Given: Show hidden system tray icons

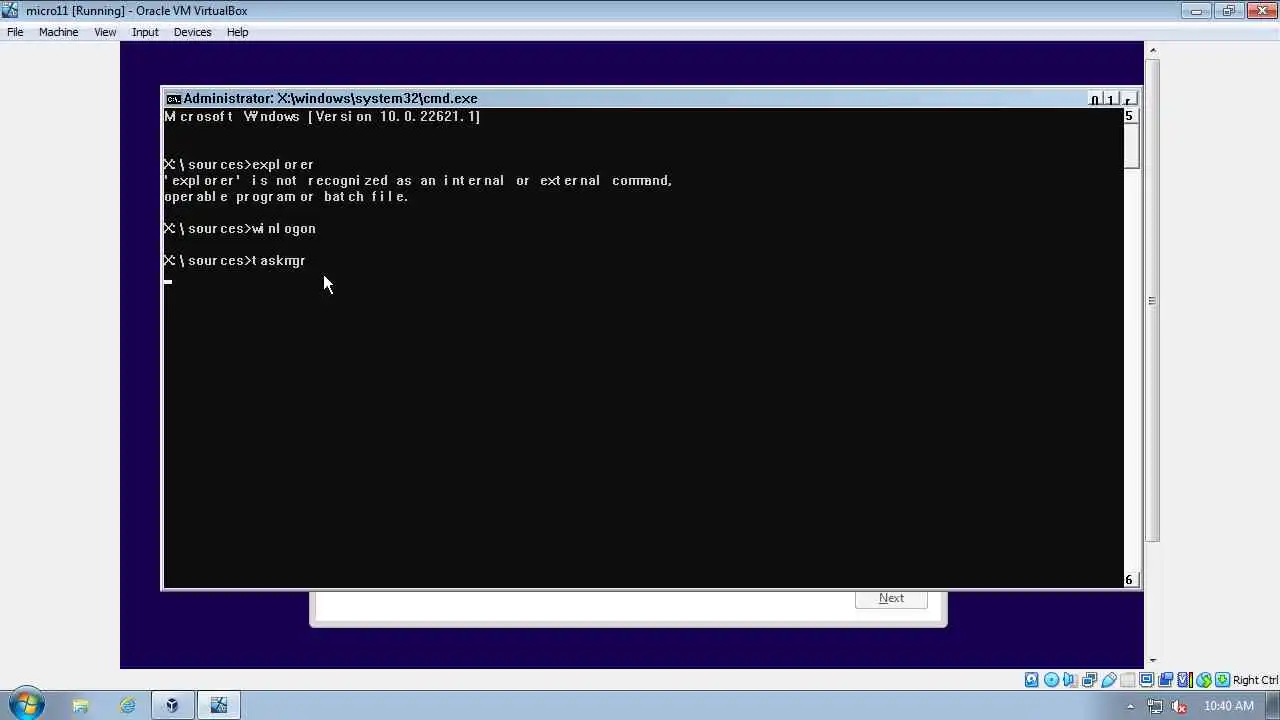Looking at the screenshot, I should pyautogui.click(x=1131, y=706).
